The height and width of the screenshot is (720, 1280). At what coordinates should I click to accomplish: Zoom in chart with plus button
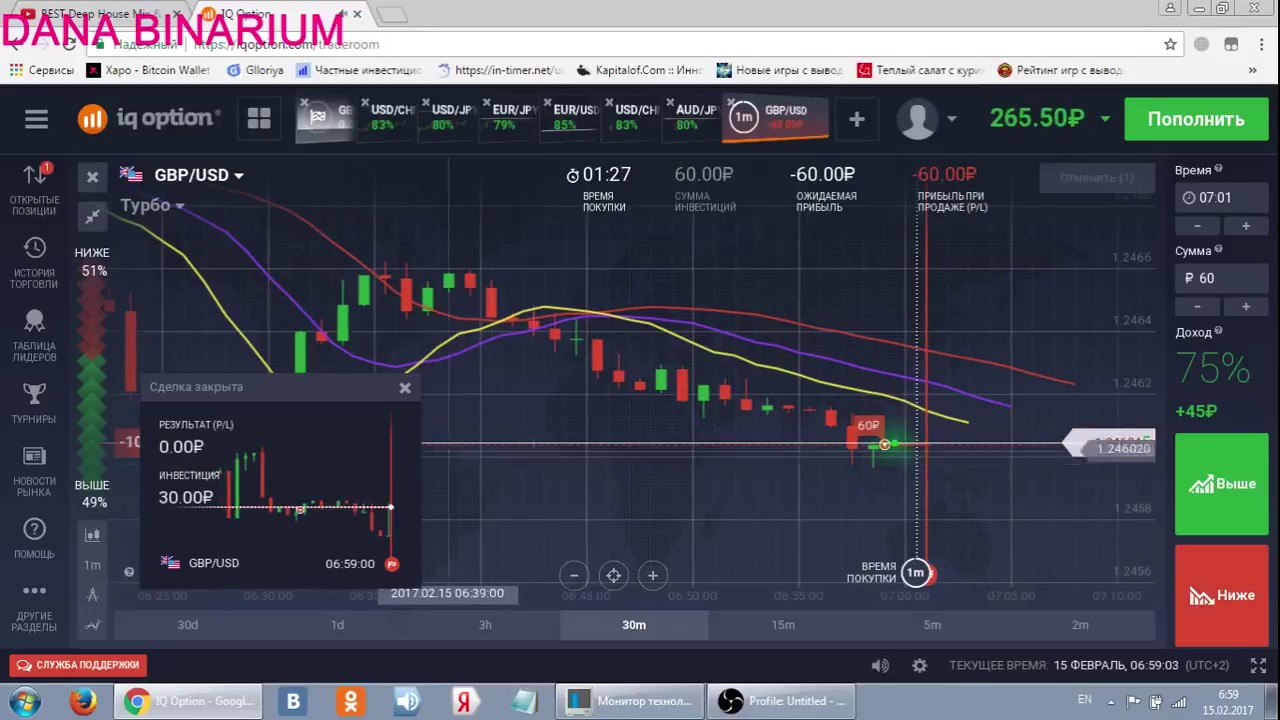(x=652, y=575)
